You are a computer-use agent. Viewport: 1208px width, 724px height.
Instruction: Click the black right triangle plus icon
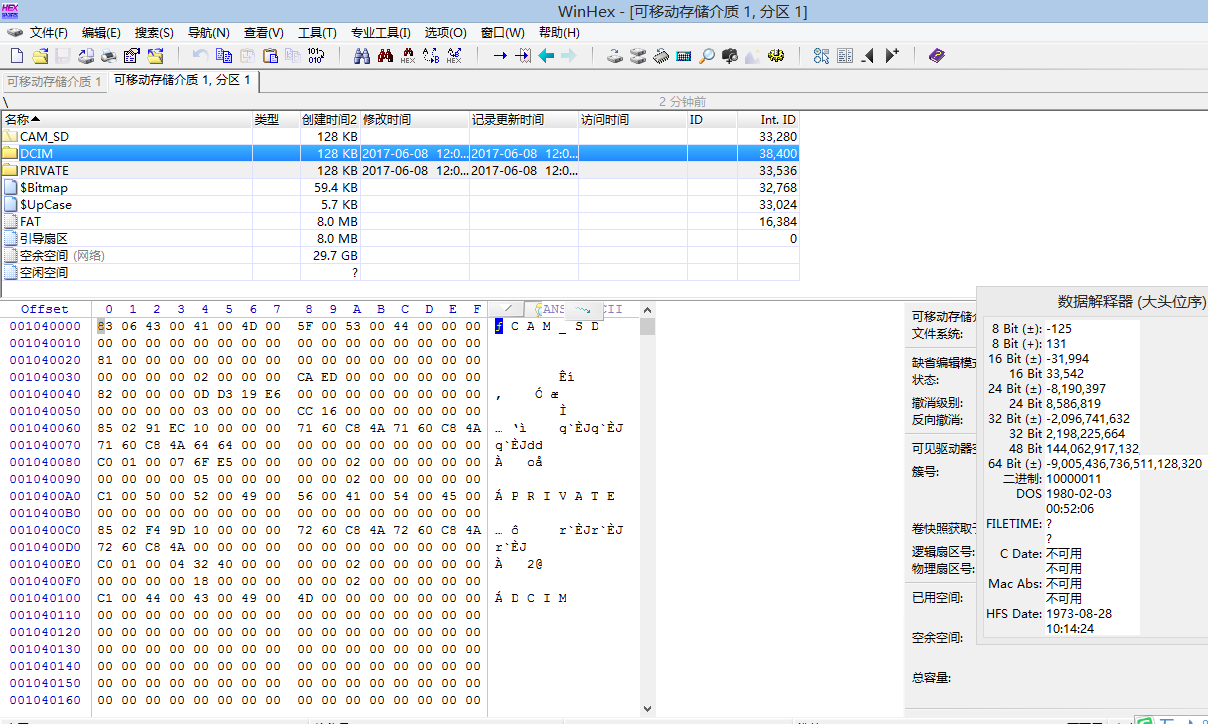[x=892, y=56]
